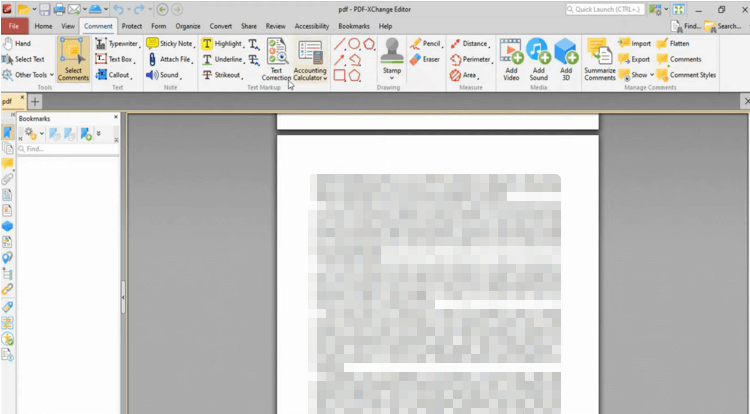Click the Bookmarks panel Find field
This screenshot has height=414, width=750.
click(x=68, y=149)
